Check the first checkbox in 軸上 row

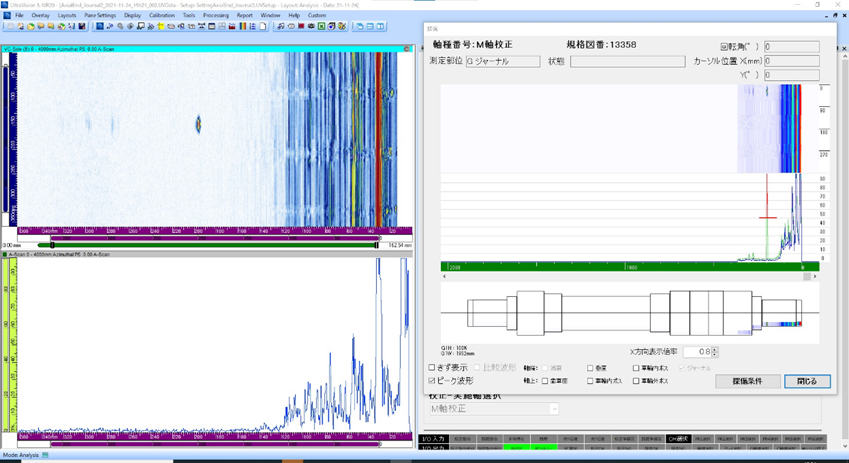pyautogui.click(x=545, y=381)
